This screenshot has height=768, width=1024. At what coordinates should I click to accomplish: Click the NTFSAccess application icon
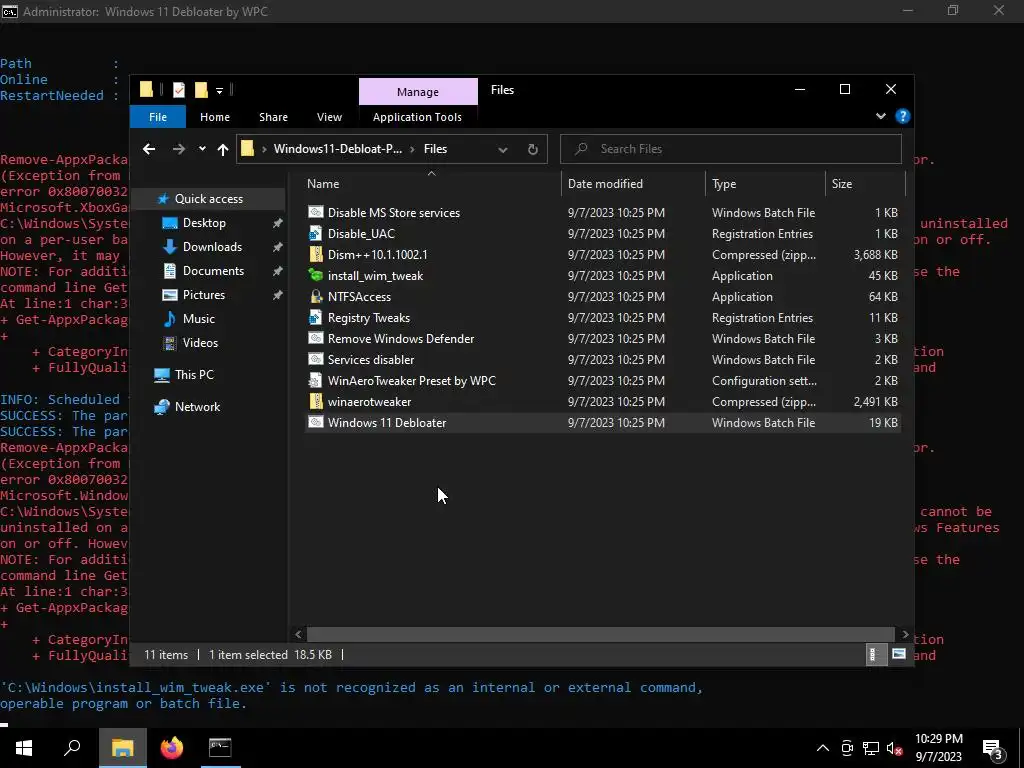point(316,296)
